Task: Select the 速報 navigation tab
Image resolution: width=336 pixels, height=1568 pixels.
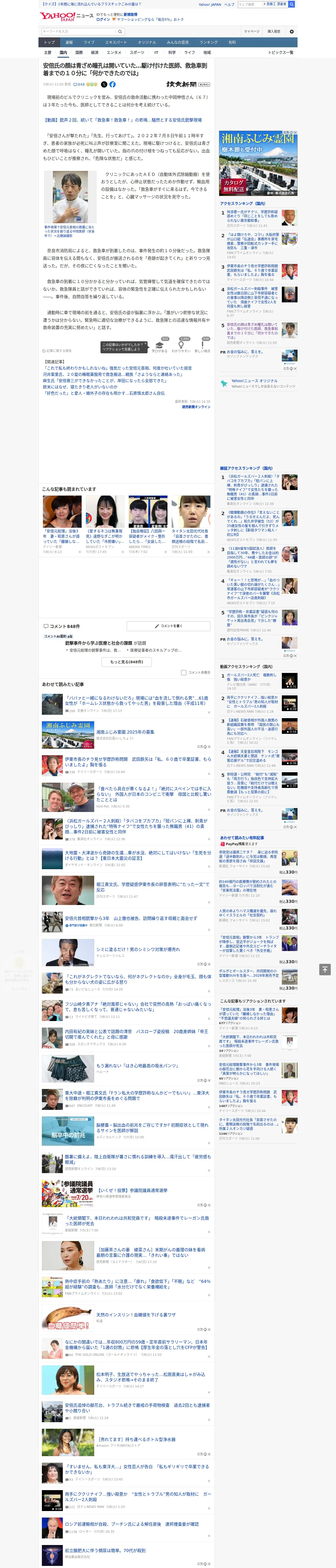Action: click(x=69, y=42)
